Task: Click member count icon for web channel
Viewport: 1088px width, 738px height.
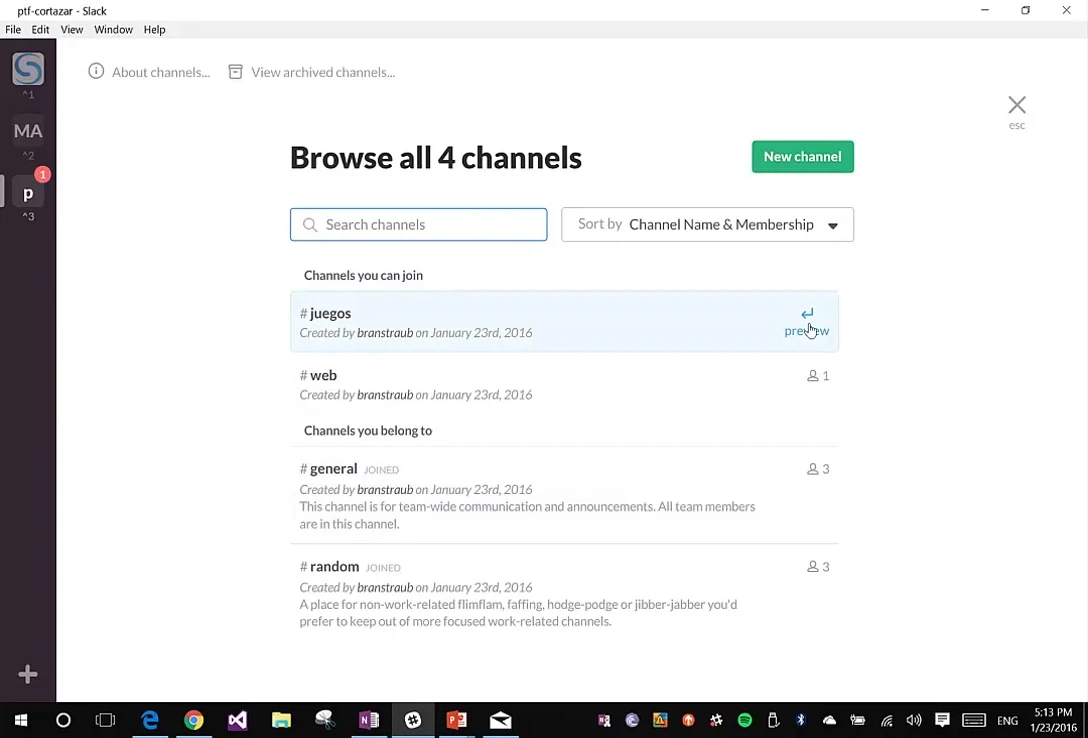Action: point(813,376)
